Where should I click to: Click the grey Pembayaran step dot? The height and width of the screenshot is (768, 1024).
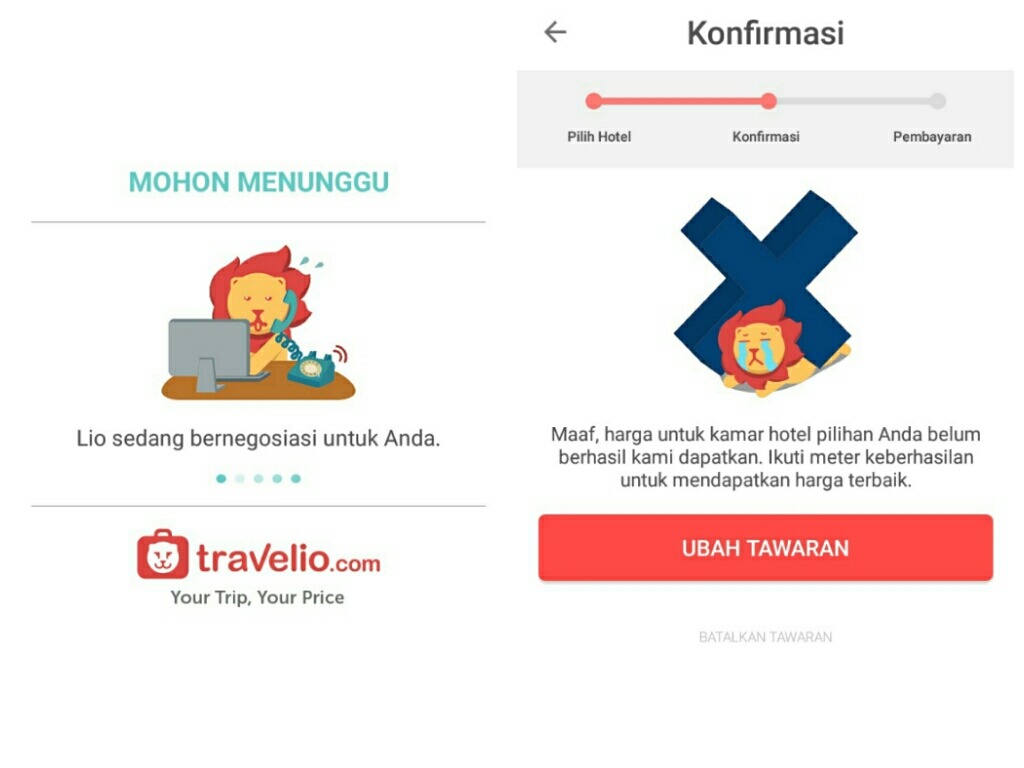pyautogui.click(x=938, y=101)
